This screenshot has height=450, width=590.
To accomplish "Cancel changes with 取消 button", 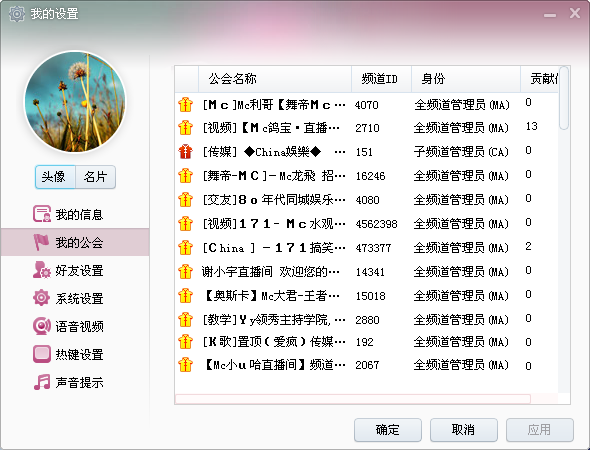I will click(464, 430).
